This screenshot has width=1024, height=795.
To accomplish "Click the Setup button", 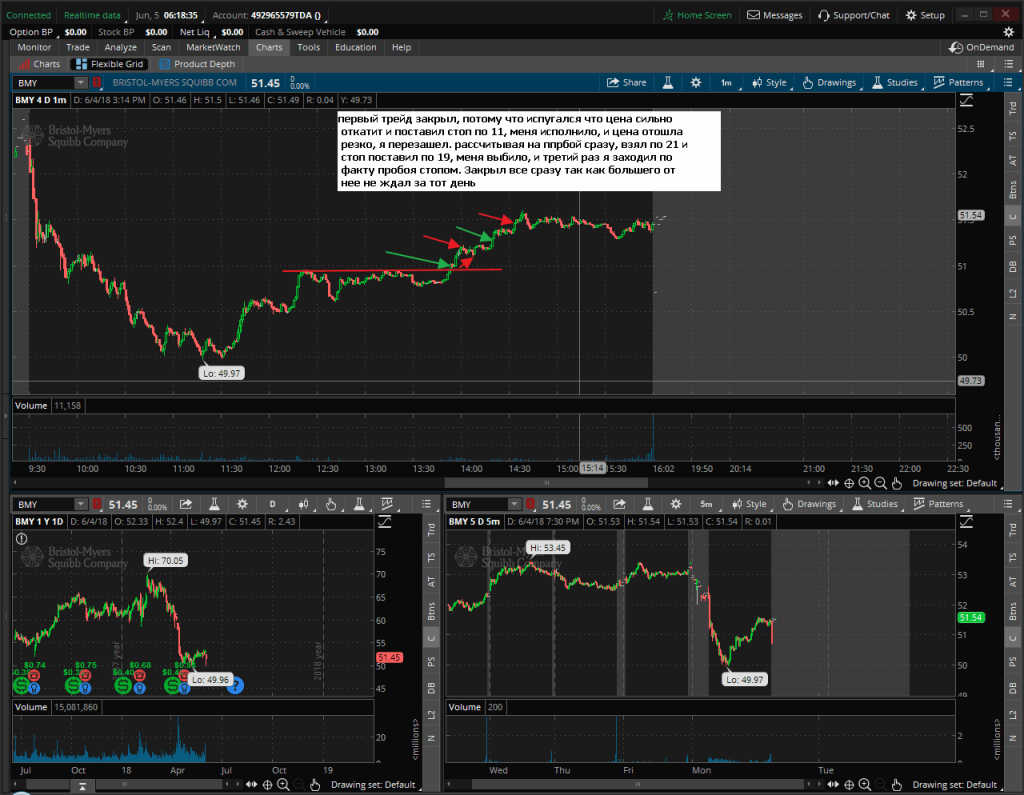I will (925, 15).
